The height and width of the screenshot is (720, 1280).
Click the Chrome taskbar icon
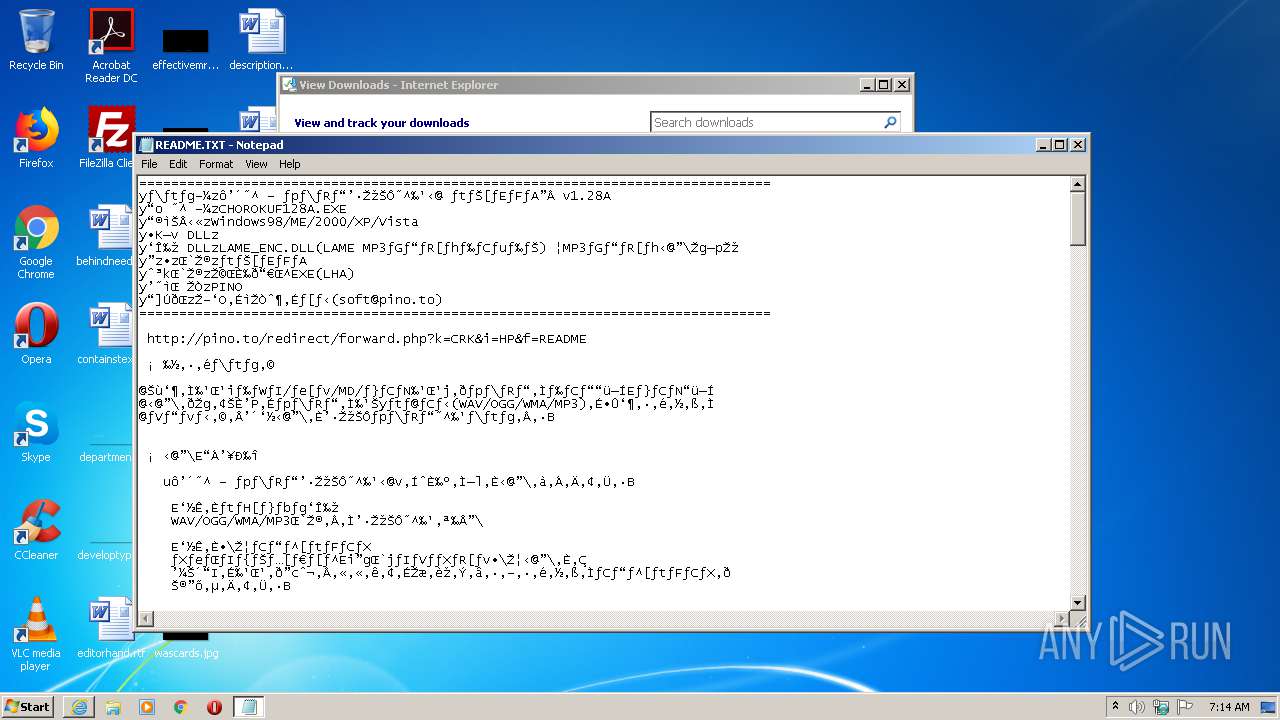(180, 707)
